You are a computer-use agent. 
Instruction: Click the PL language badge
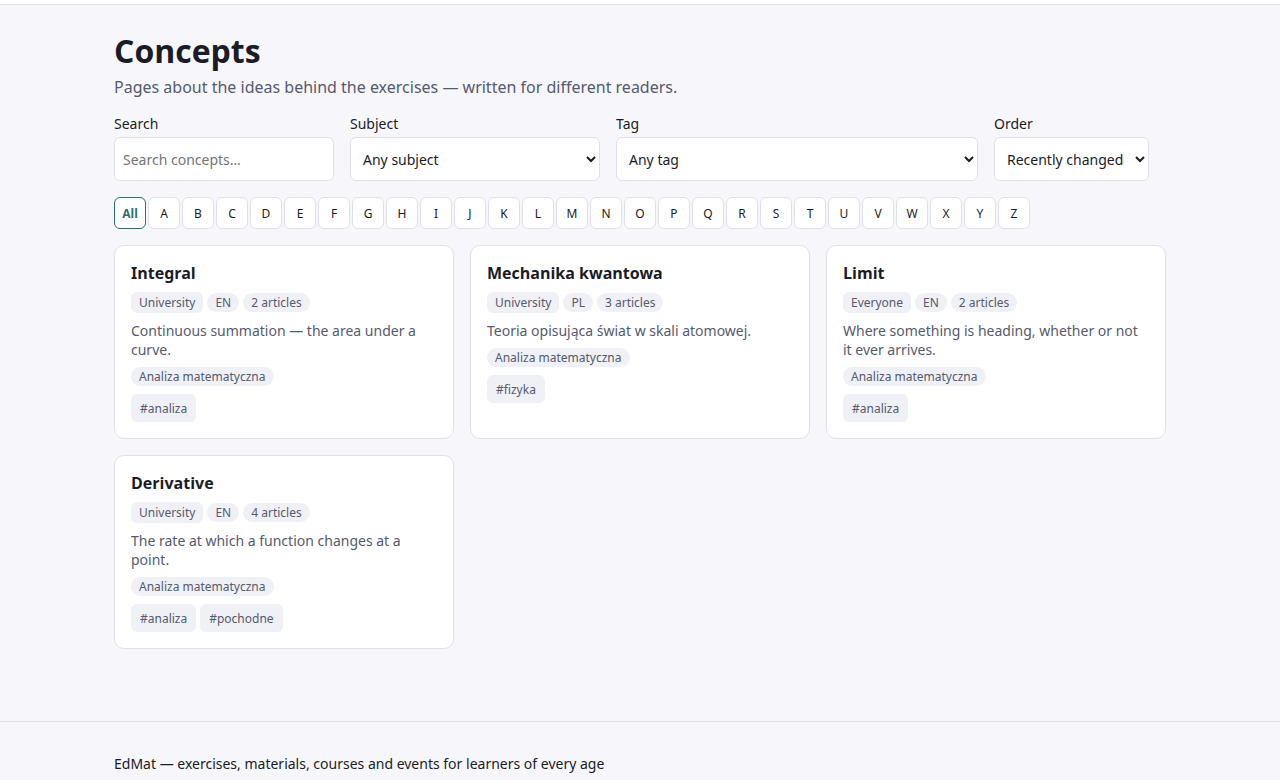click(x=578, y=302)
